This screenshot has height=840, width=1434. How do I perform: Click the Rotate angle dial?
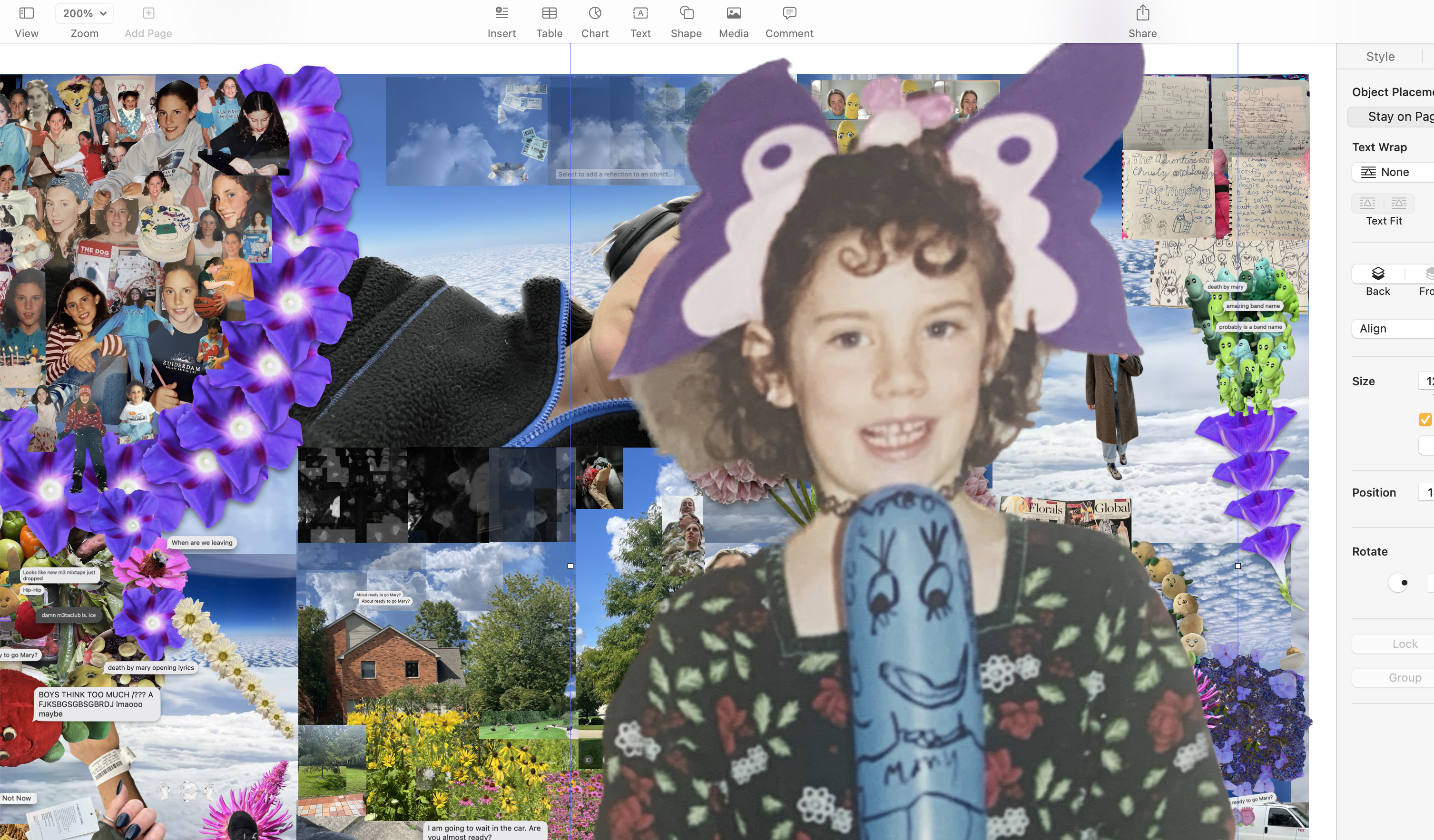[1397, 582]
